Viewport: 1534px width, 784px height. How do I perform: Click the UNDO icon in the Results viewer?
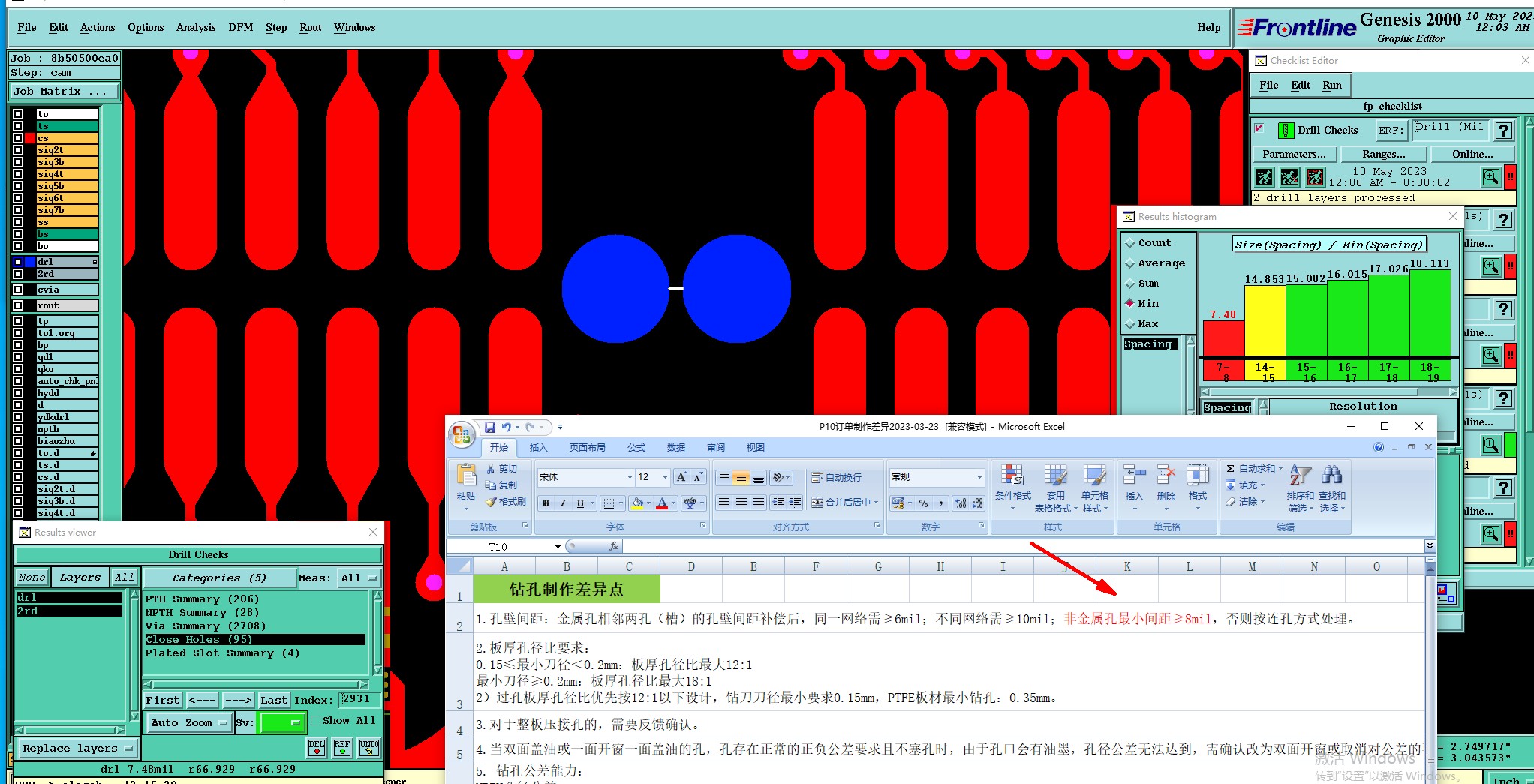(369, 747)
